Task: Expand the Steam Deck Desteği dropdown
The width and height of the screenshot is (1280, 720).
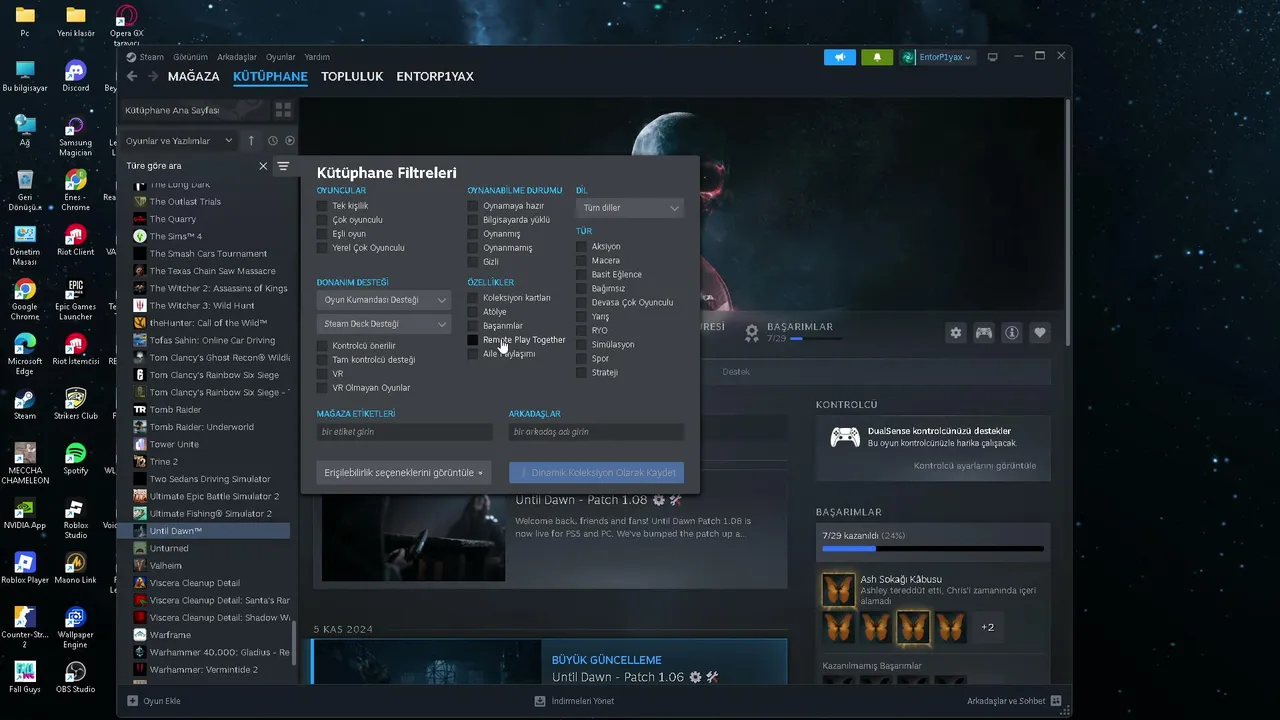Action: pyautogui.click(x=384, y=324)
